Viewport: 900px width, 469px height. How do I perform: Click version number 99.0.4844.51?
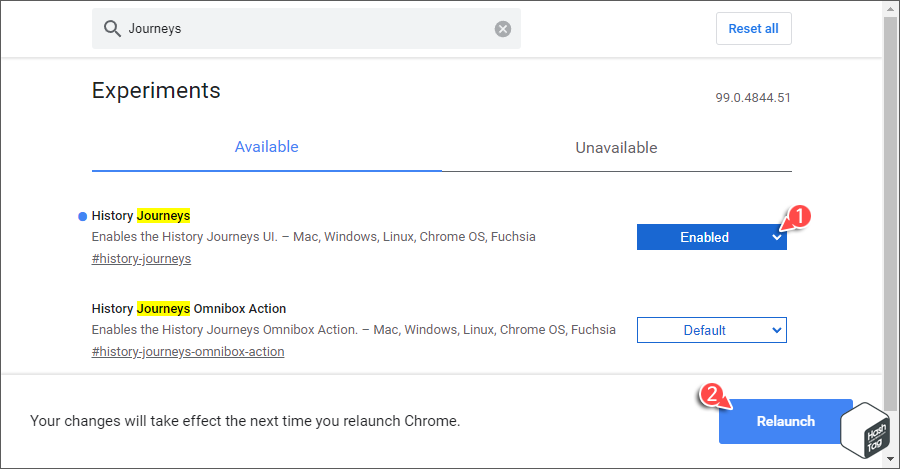click(752, 98)
